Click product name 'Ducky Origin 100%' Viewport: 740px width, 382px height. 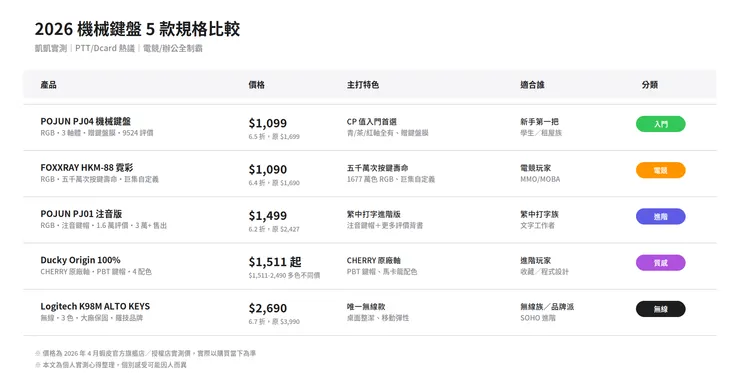coord(80,260)
